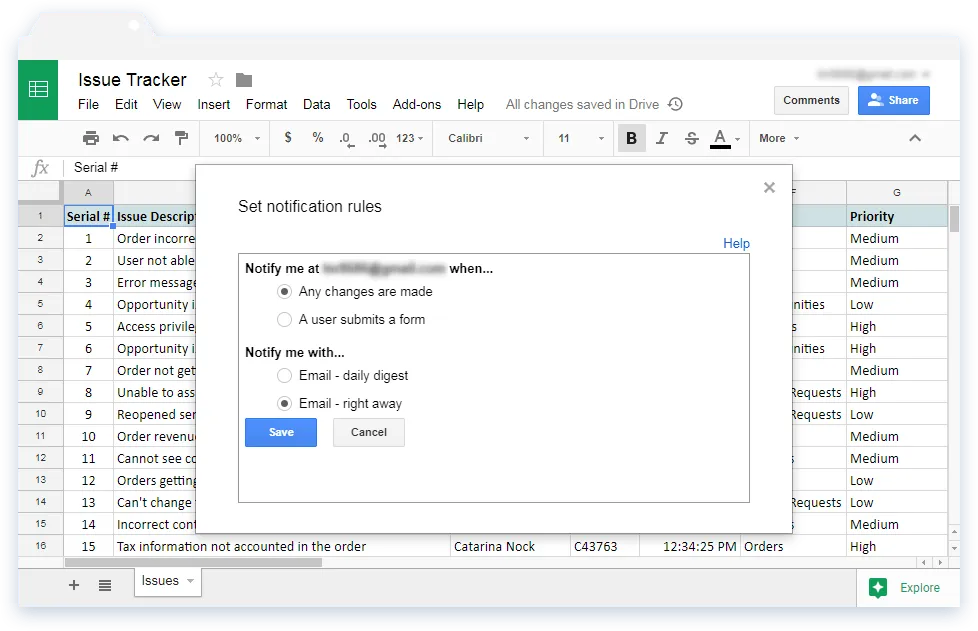This screenshot has width=978, height=631.
Task: Expand the More toolbar options
Action: tap(778, 138)
